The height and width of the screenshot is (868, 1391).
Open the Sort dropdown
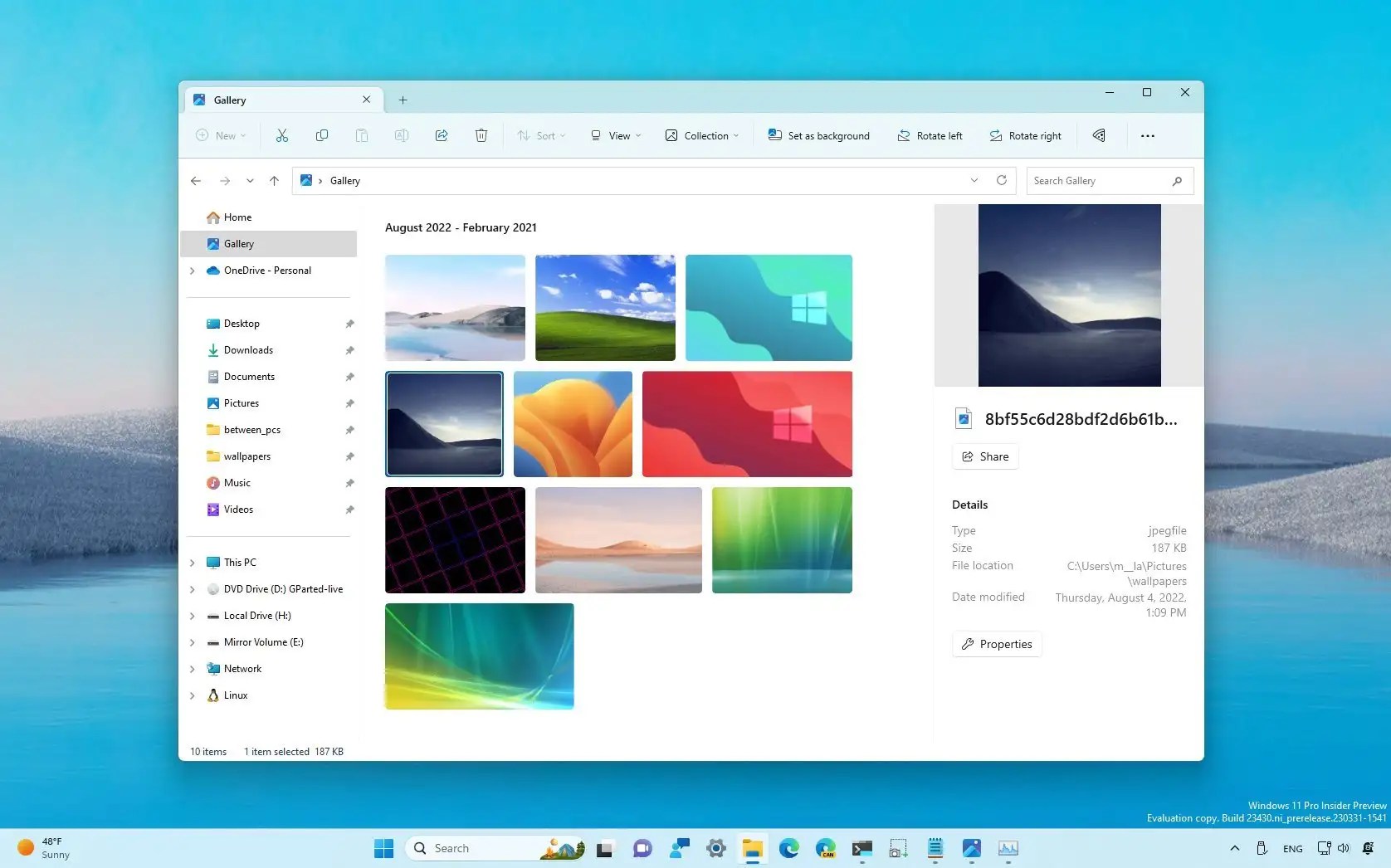(x=540, y=135)
